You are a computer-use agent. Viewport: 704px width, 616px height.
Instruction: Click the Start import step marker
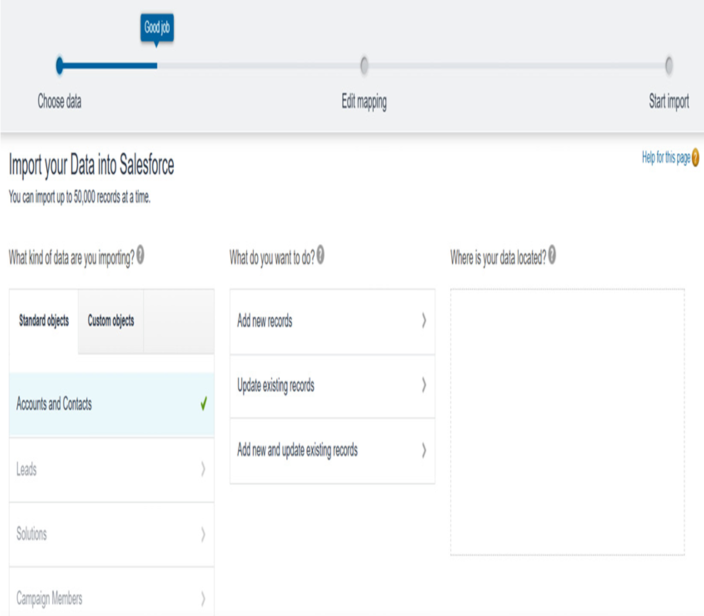(669, 66)
